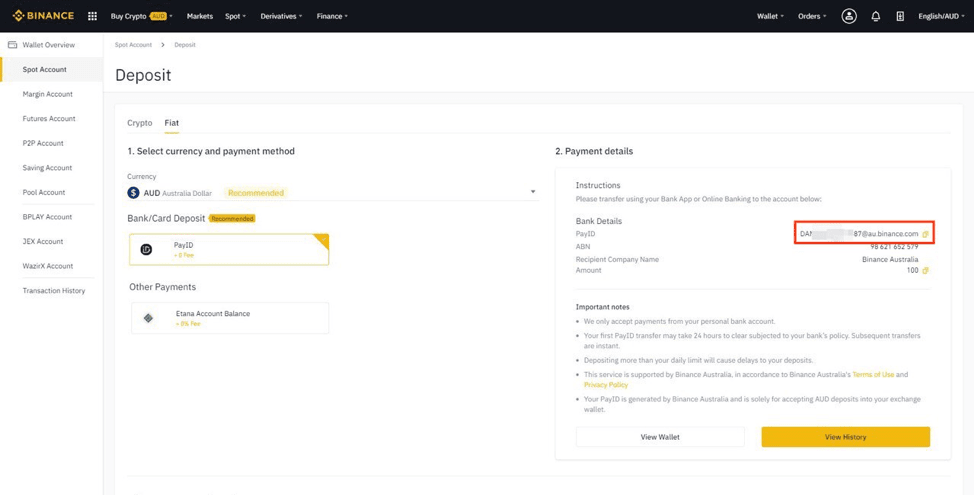Image resolution: width=974 pixels, height=495 pixels.
Task: Select JEX Account in sidebar
Action: click(x=43, y=242)
